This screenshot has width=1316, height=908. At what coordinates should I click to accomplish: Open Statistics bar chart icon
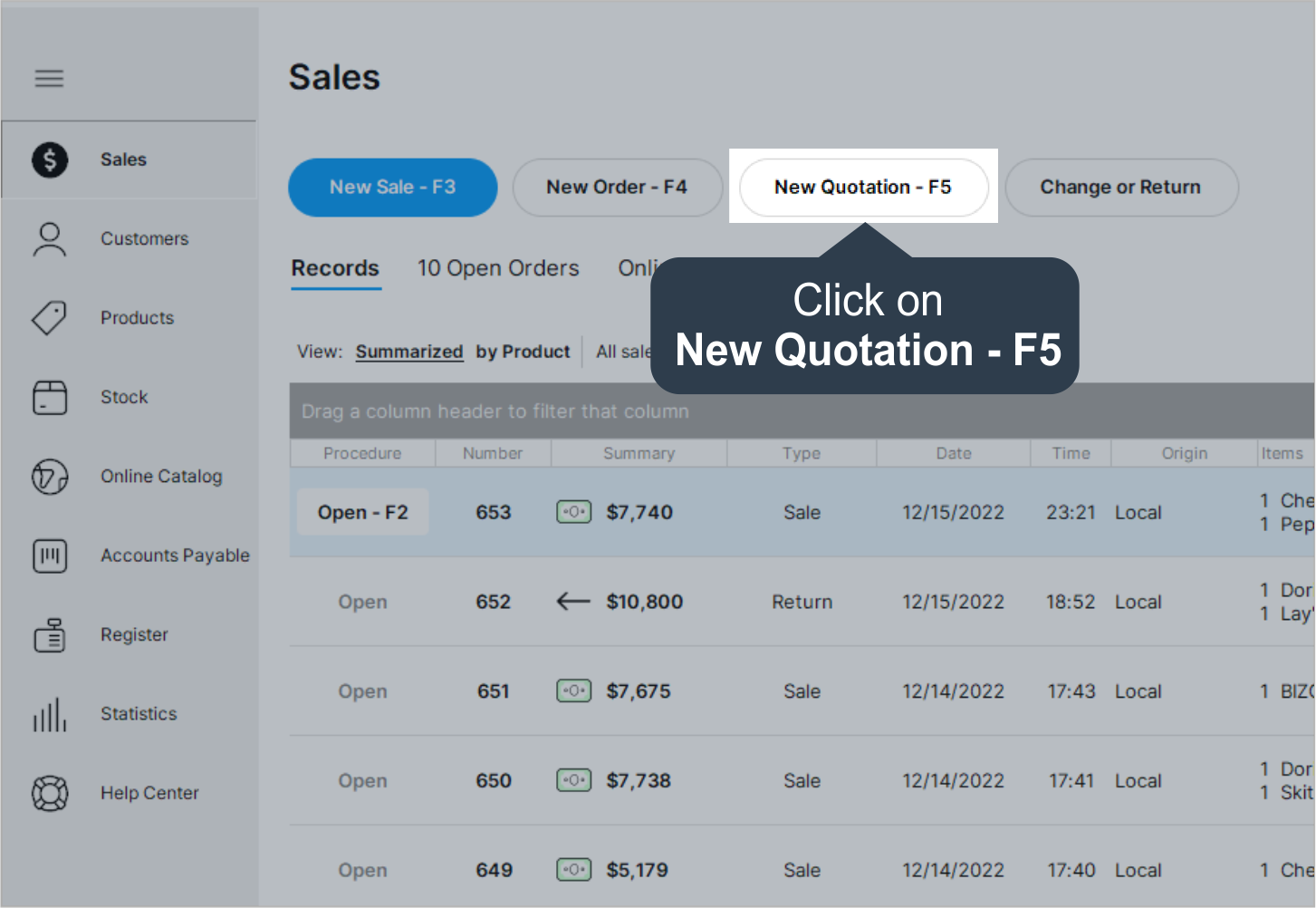coord(50,714)
